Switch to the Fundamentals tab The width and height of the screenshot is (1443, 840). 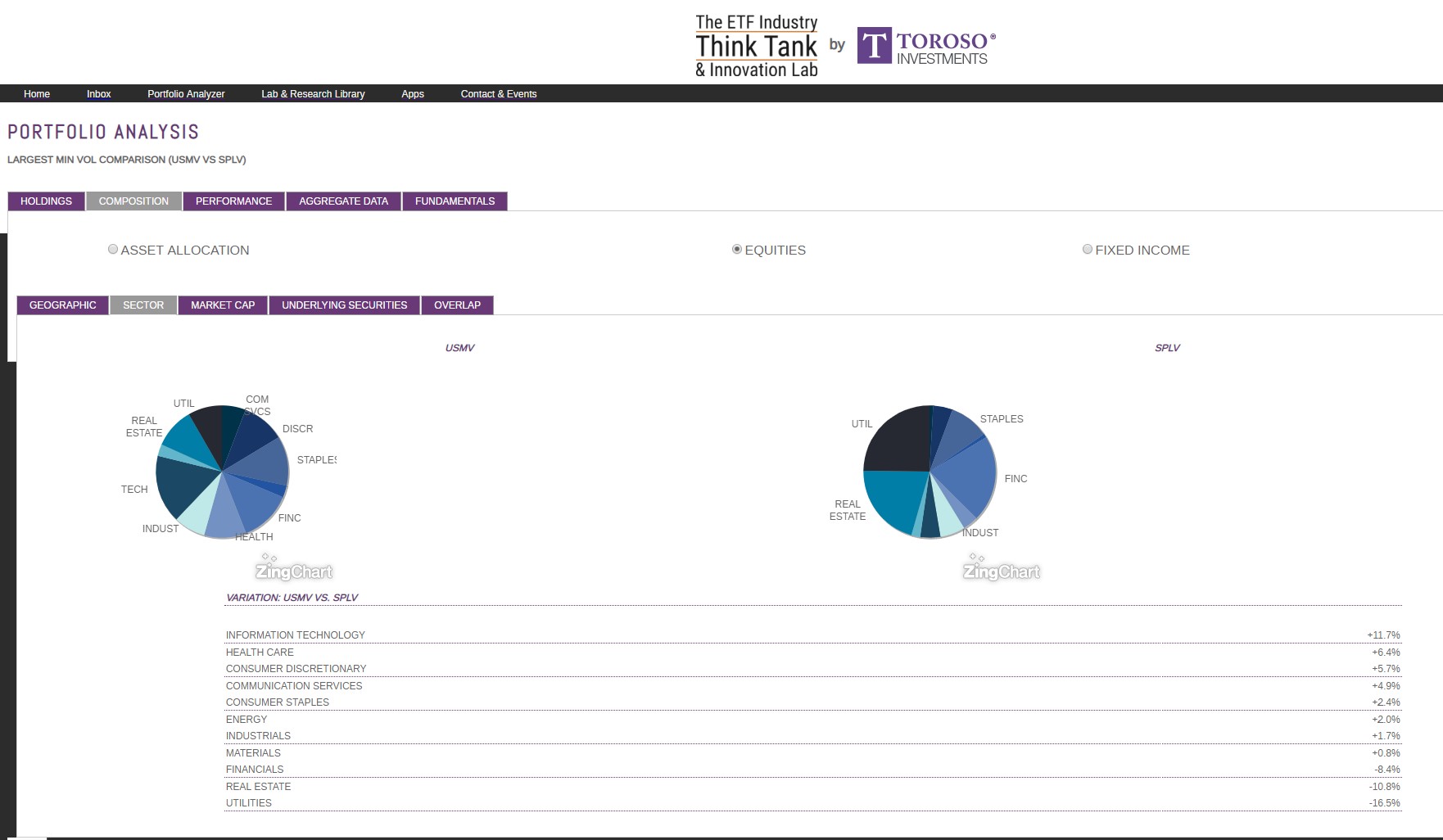(x=455, y=201)
